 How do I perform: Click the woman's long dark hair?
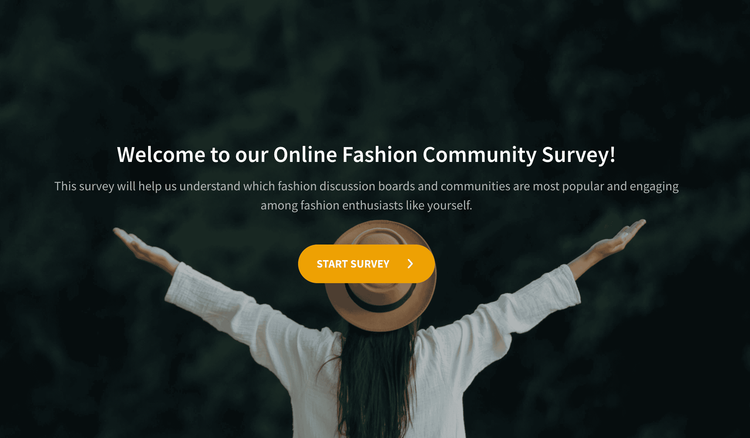click(375, 378)
